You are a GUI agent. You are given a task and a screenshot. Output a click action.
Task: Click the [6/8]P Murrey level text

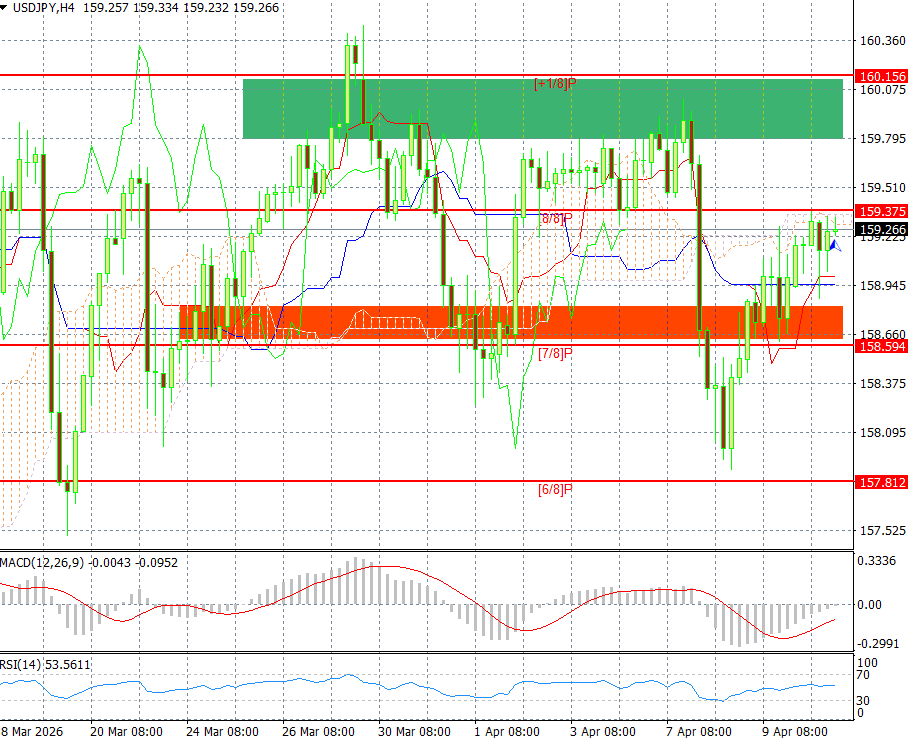click(555, 489)
